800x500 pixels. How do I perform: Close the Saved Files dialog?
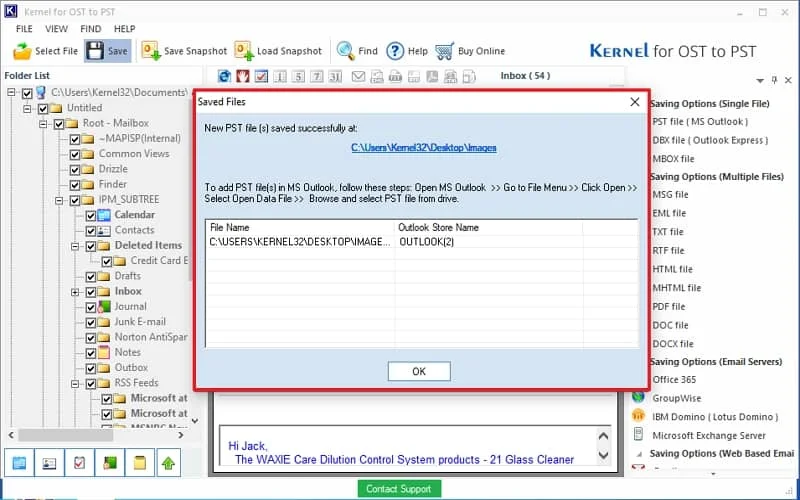click(x=635, y=102)
